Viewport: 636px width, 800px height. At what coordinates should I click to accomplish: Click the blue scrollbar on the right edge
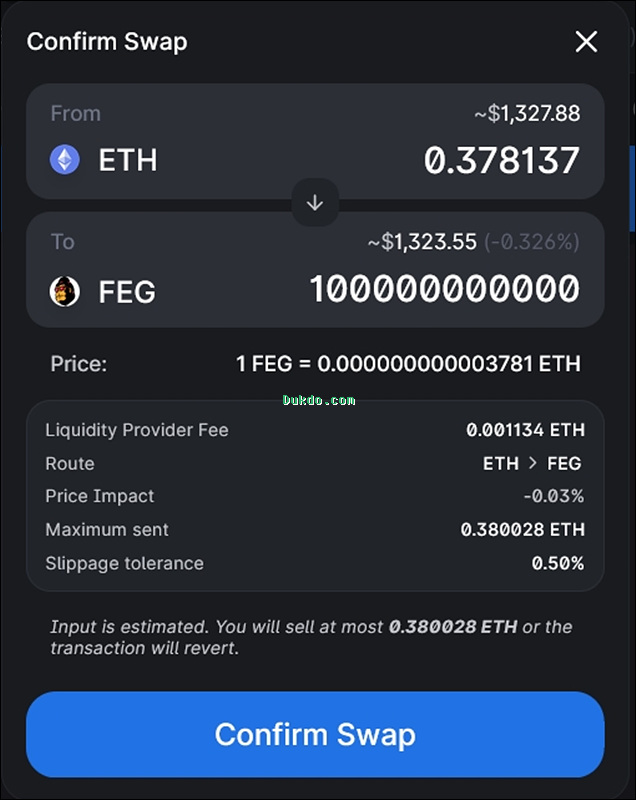point(631,175)
